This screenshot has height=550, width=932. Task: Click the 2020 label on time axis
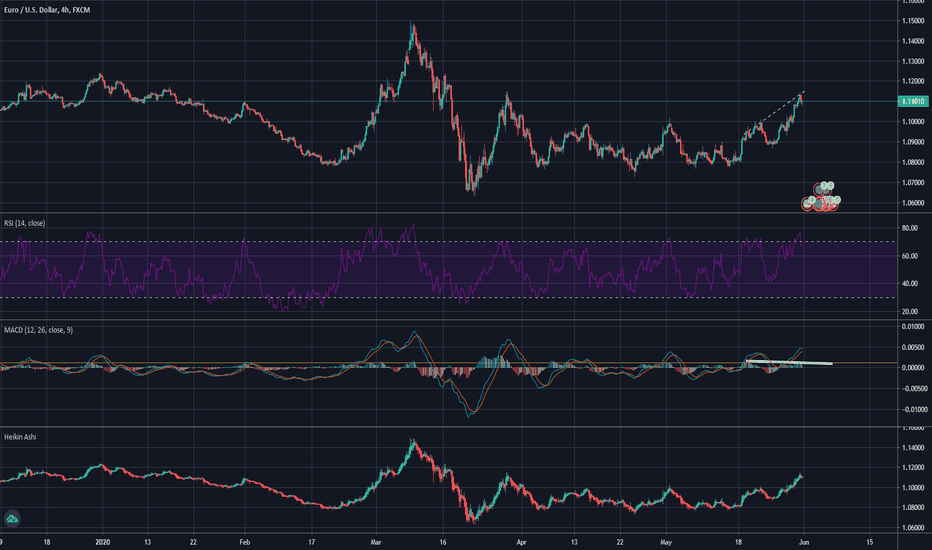[103, 542]
